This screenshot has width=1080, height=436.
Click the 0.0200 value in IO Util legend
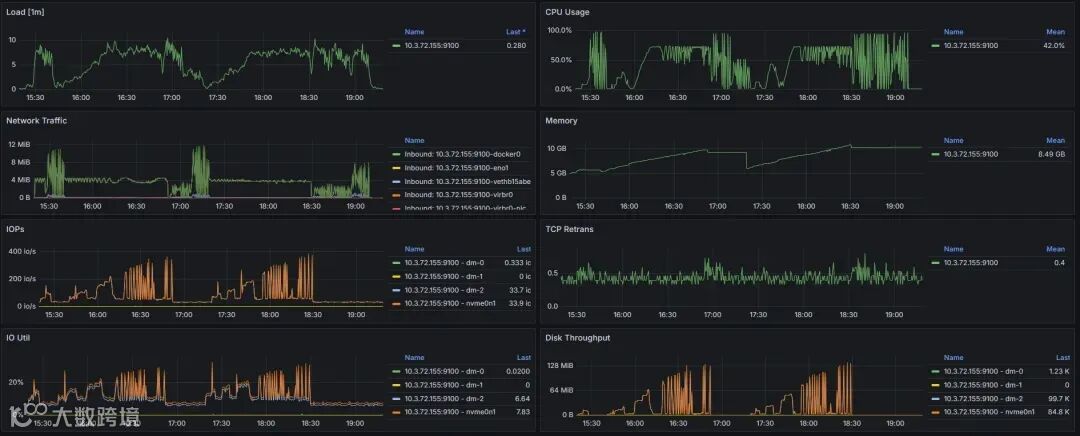519,372
